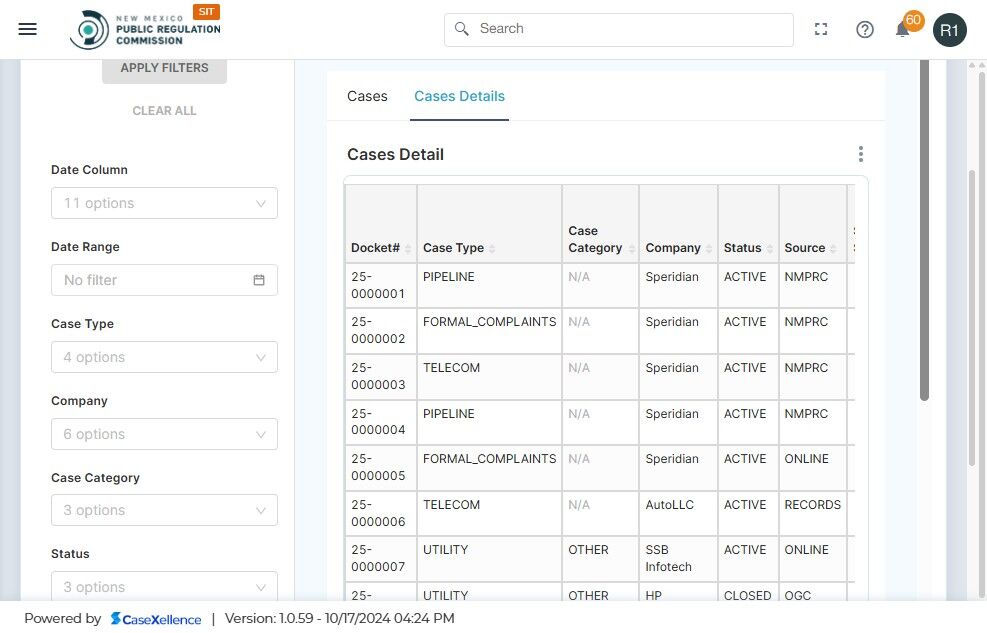Click Speridian in row 25-0000001
Viewport: 987px width, 633px height.
coord(672,277)
